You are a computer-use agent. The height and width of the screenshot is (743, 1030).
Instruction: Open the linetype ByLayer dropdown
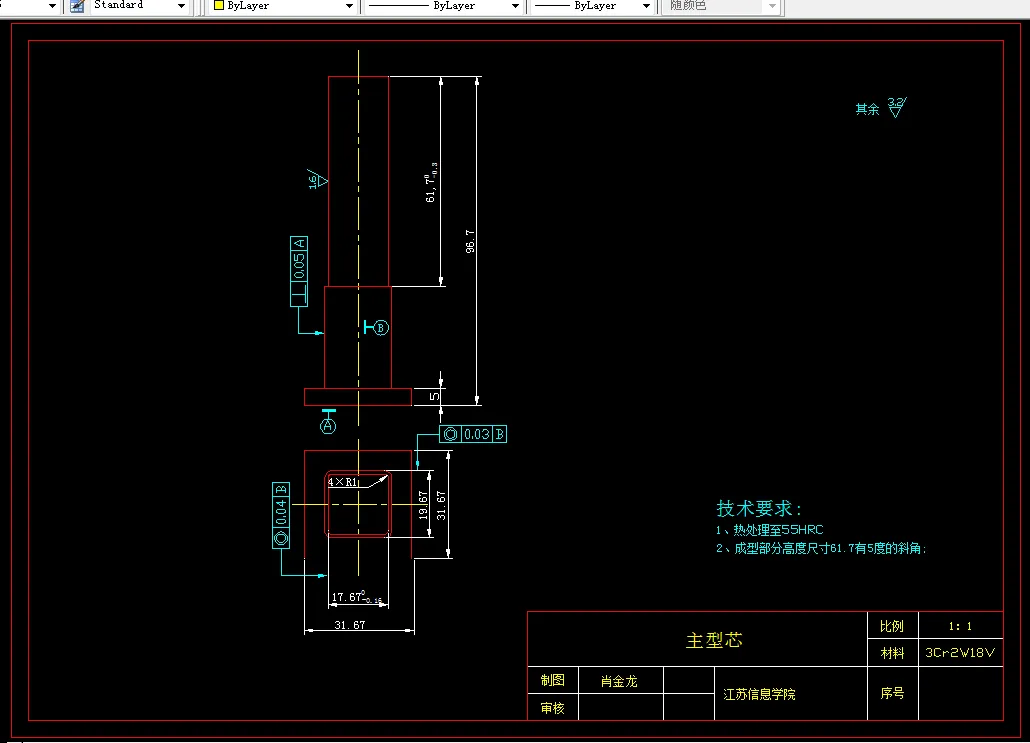[515, 6]
